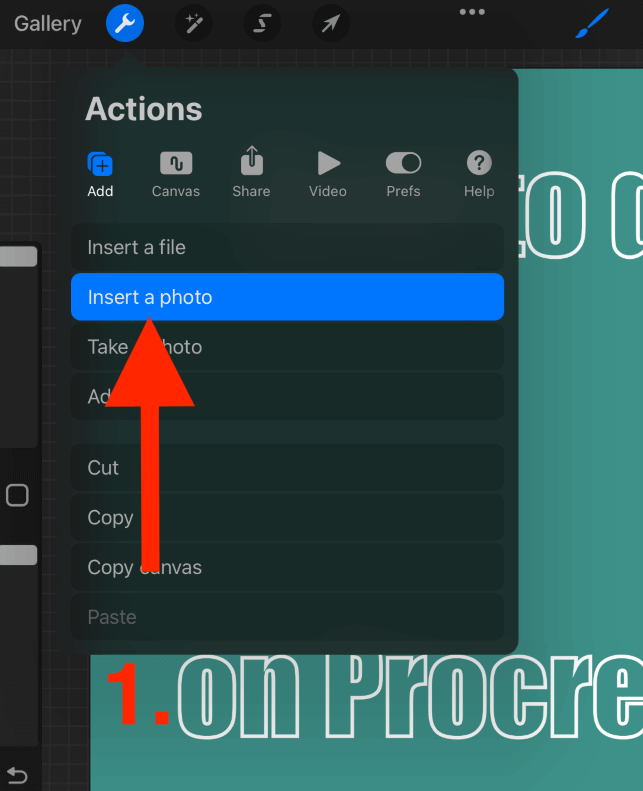Open the three-dot menu at top
Viewport: 643px width, 791px height.
472,12
